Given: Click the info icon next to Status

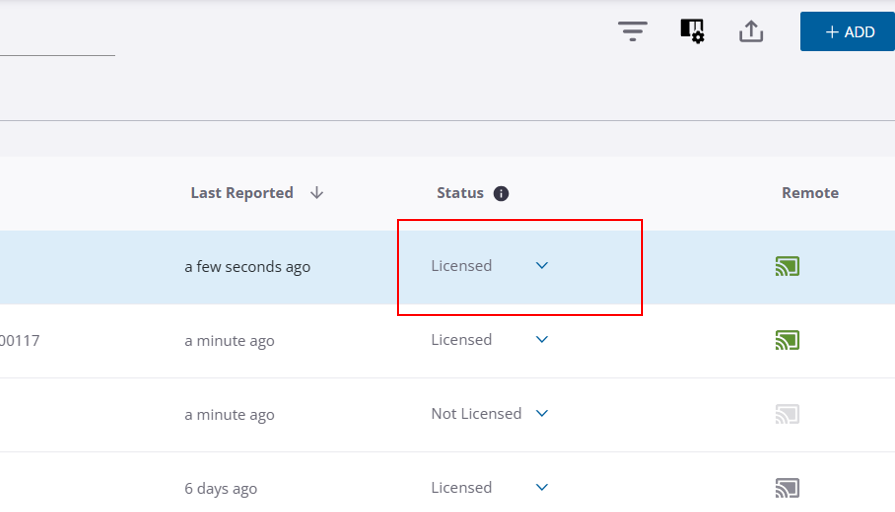Looking at the screenshot, I should click(501, 193).
